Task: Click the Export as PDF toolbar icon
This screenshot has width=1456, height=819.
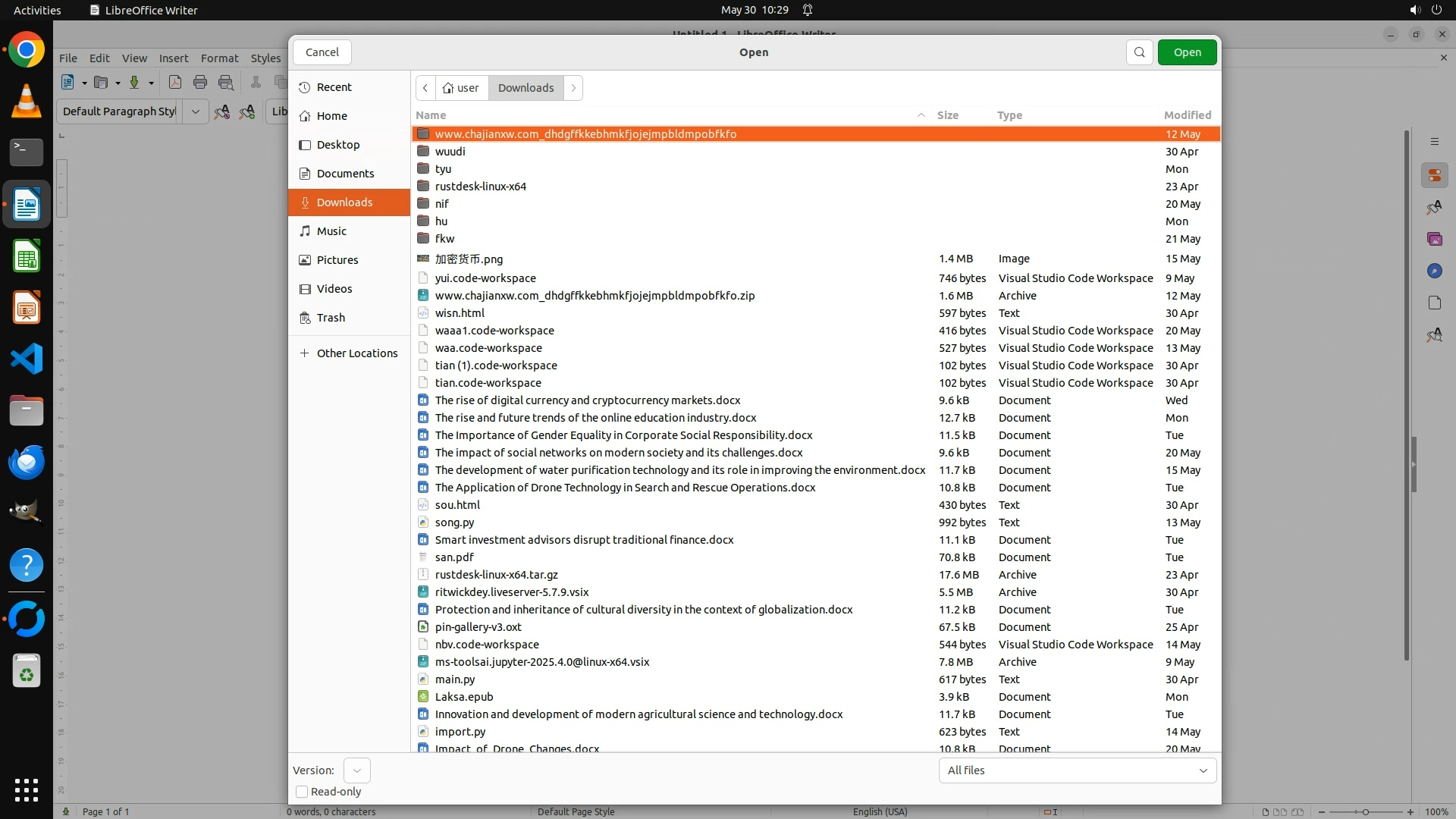Action: (x=175, y=83)
